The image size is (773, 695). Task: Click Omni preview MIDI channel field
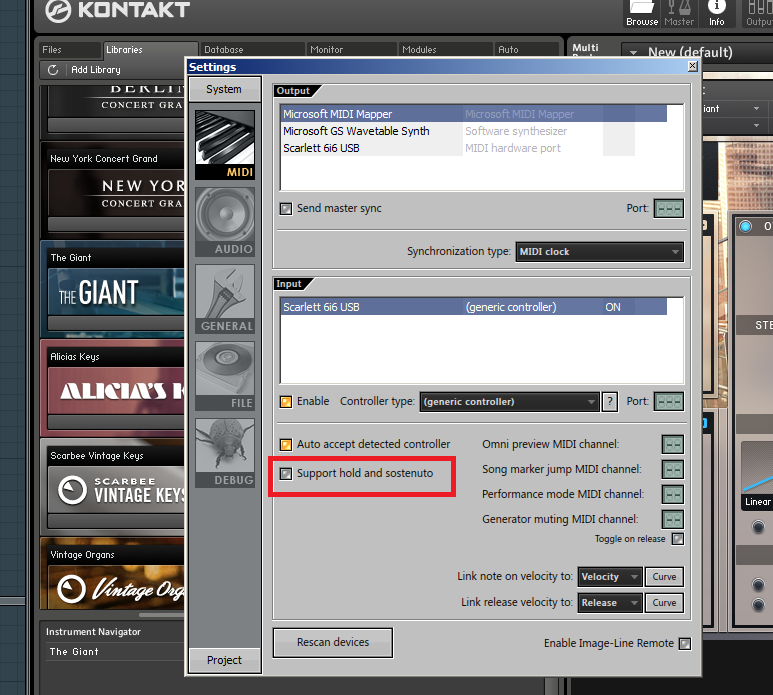673,445
